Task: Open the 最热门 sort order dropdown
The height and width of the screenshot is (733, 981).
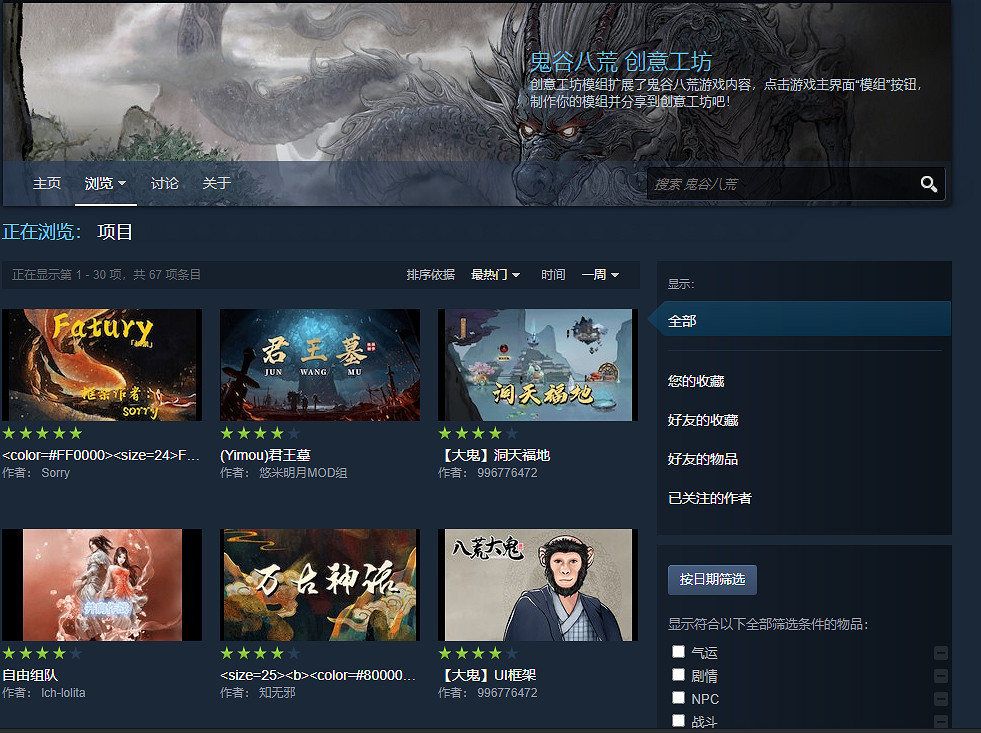Action: coord(495,275)
